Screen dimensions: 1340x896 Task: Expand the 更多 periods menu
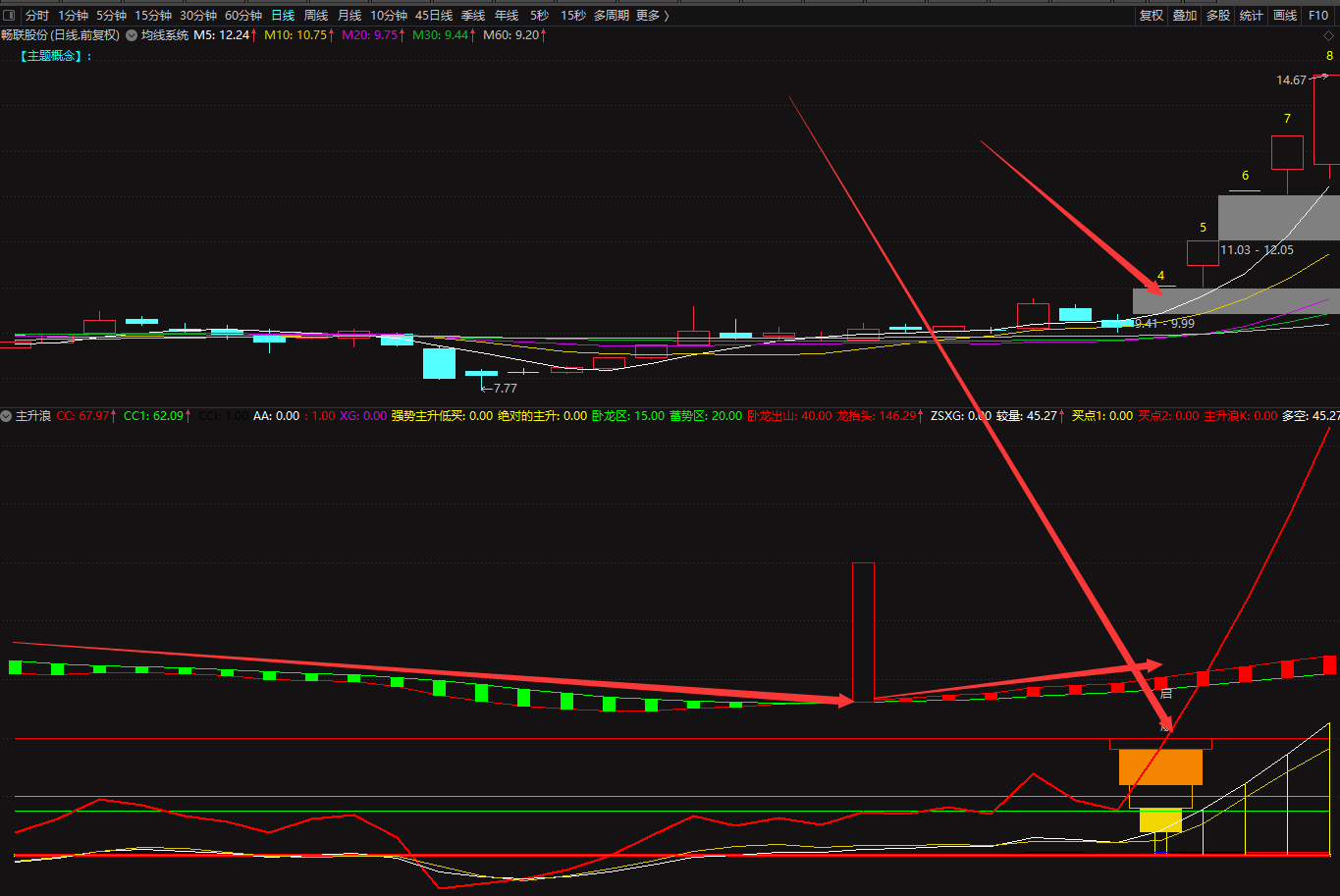click(653, 16)
